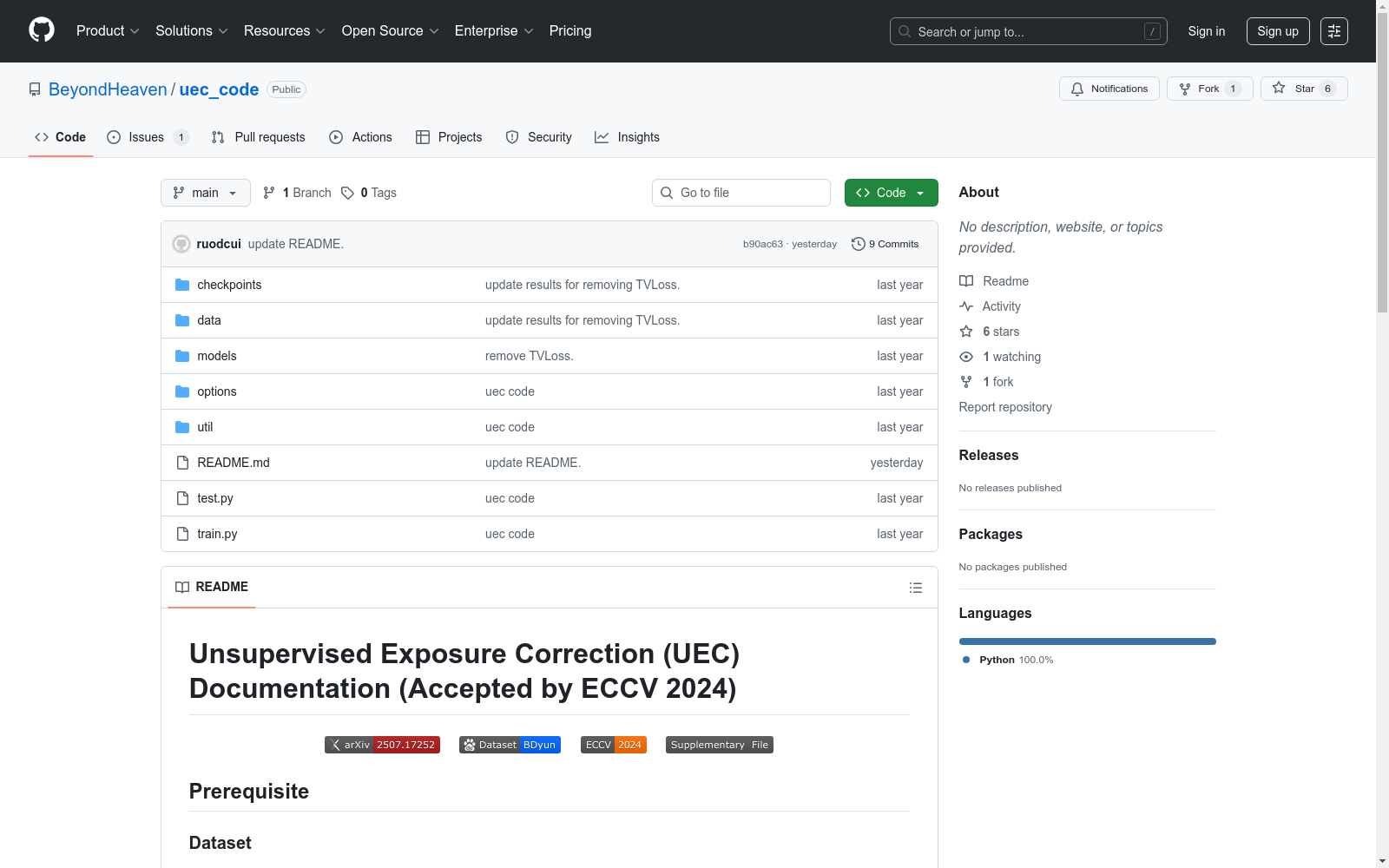Open the 0 Tags link
Viewport: 1389px width, 868px height.
click(x=369, y=193)
